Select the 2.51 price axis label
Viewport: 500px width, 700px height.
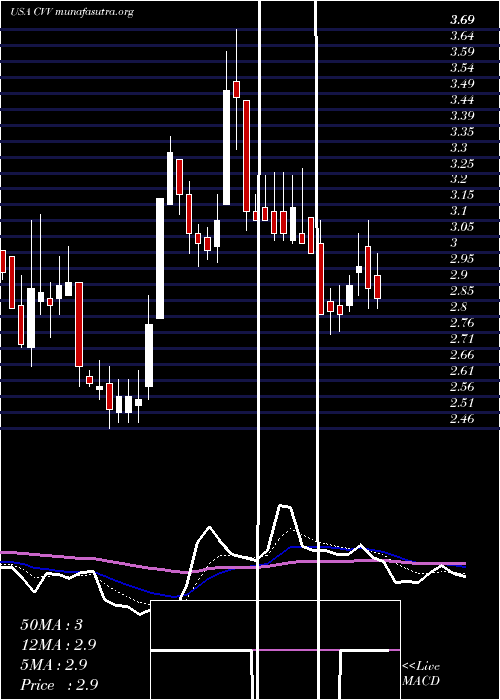point(462,403)
